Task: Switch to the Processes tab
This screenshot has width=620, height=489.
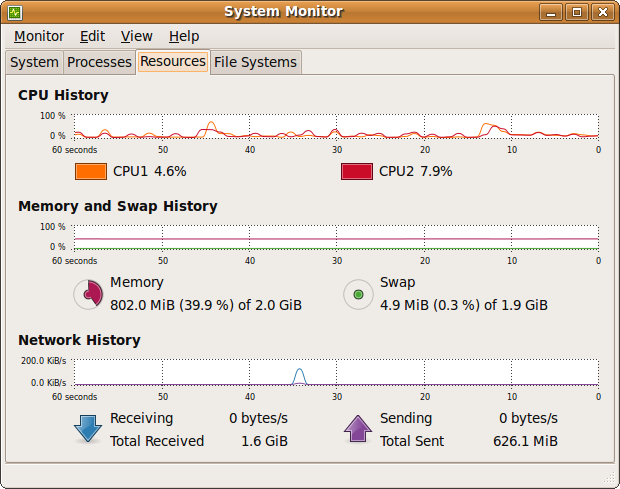Action: click(99, 62)
